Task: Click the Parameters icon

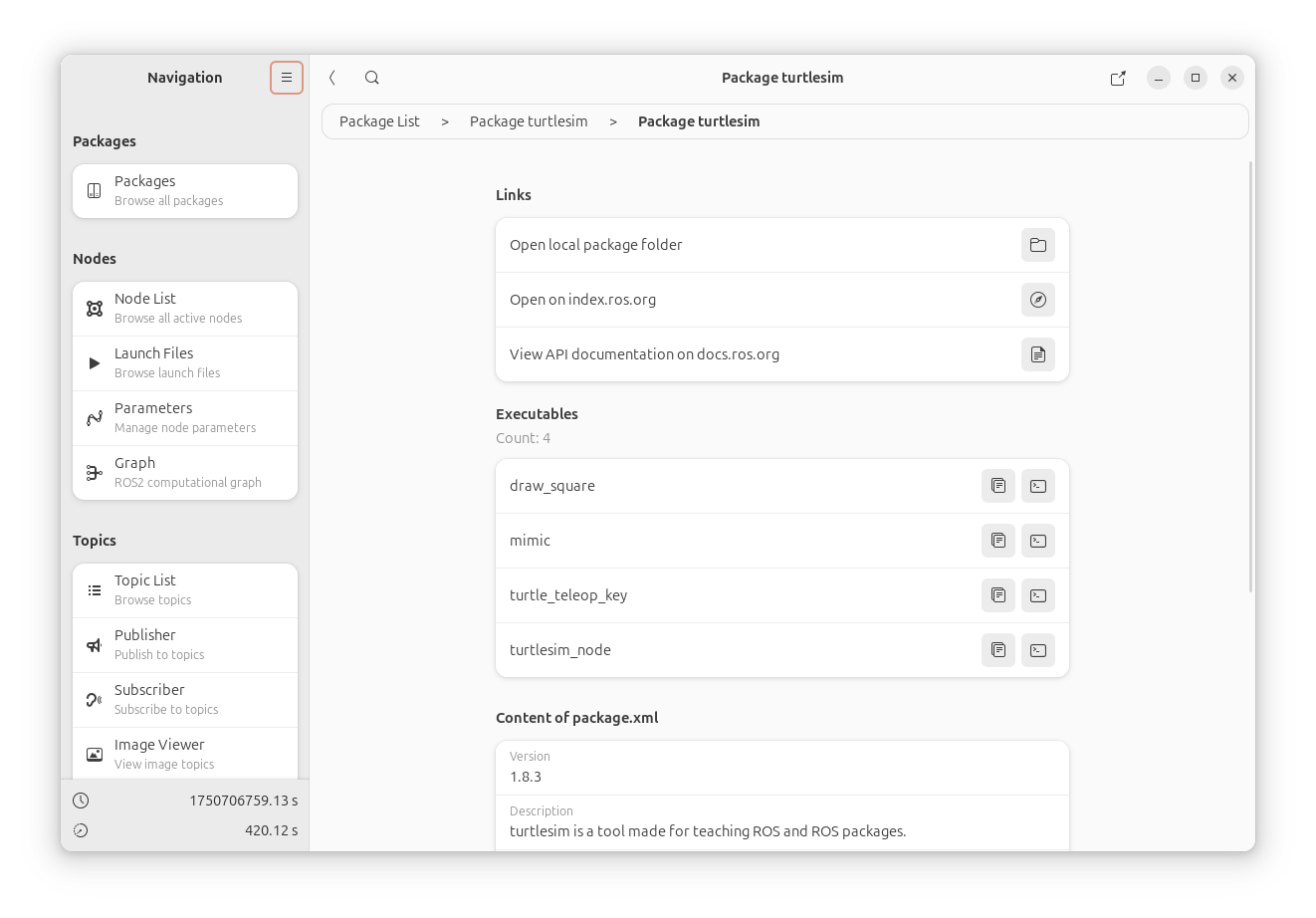Action: pos(95,418)
